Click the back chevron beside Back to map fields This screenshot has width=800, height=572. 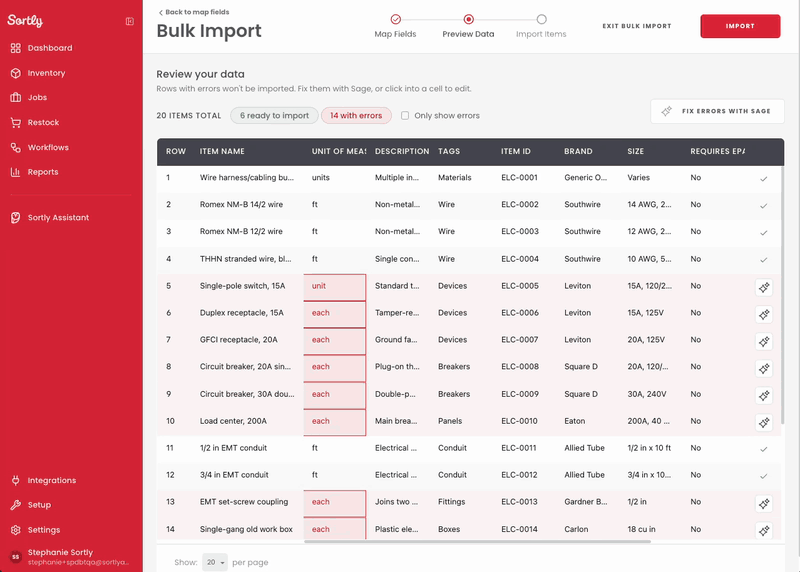[161, 12]
